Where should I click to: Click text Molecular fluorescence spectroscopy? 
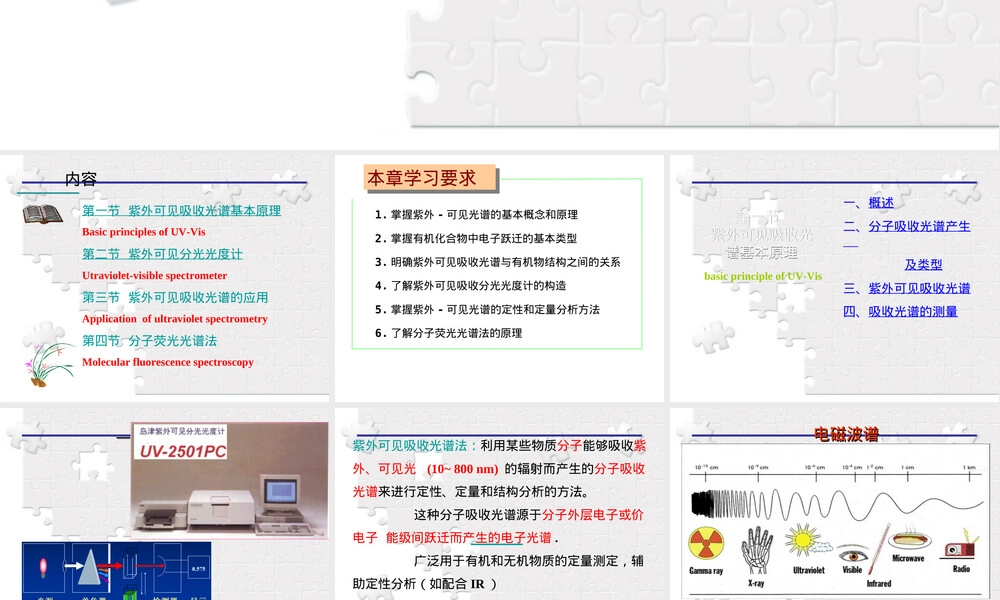pyautogui.click(x=168, y=362)
